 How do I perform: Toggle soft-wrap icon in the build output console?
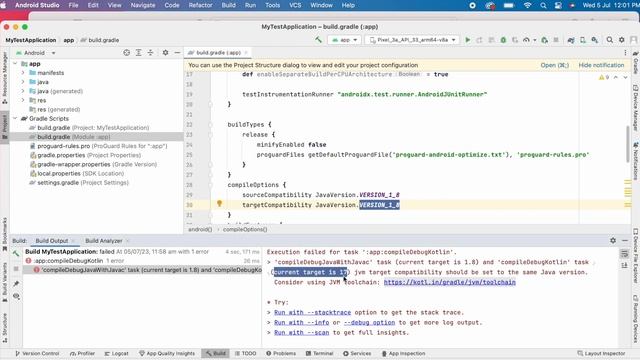coord(624,254)
